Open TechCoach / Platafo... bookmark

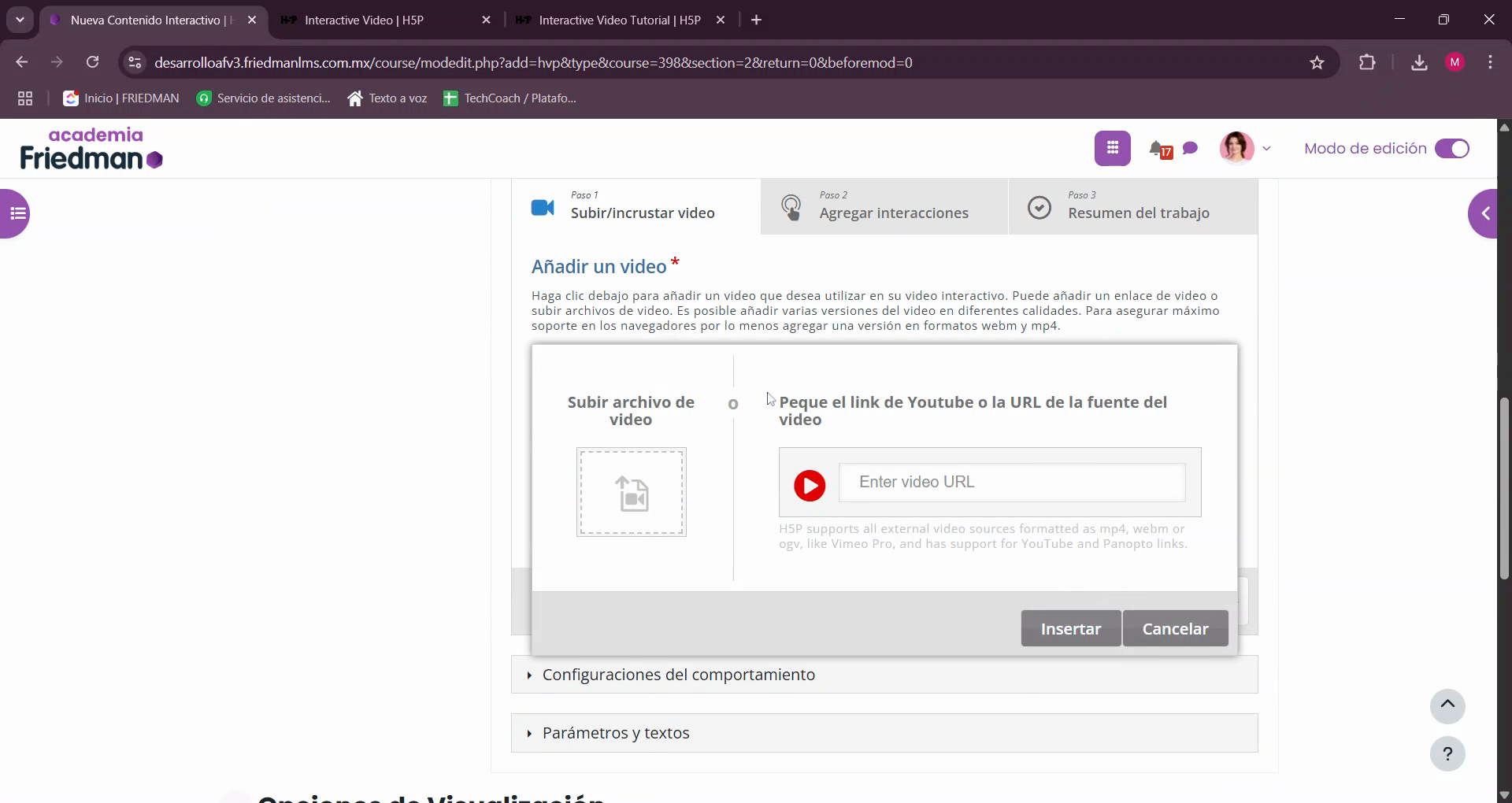(510, 98)
